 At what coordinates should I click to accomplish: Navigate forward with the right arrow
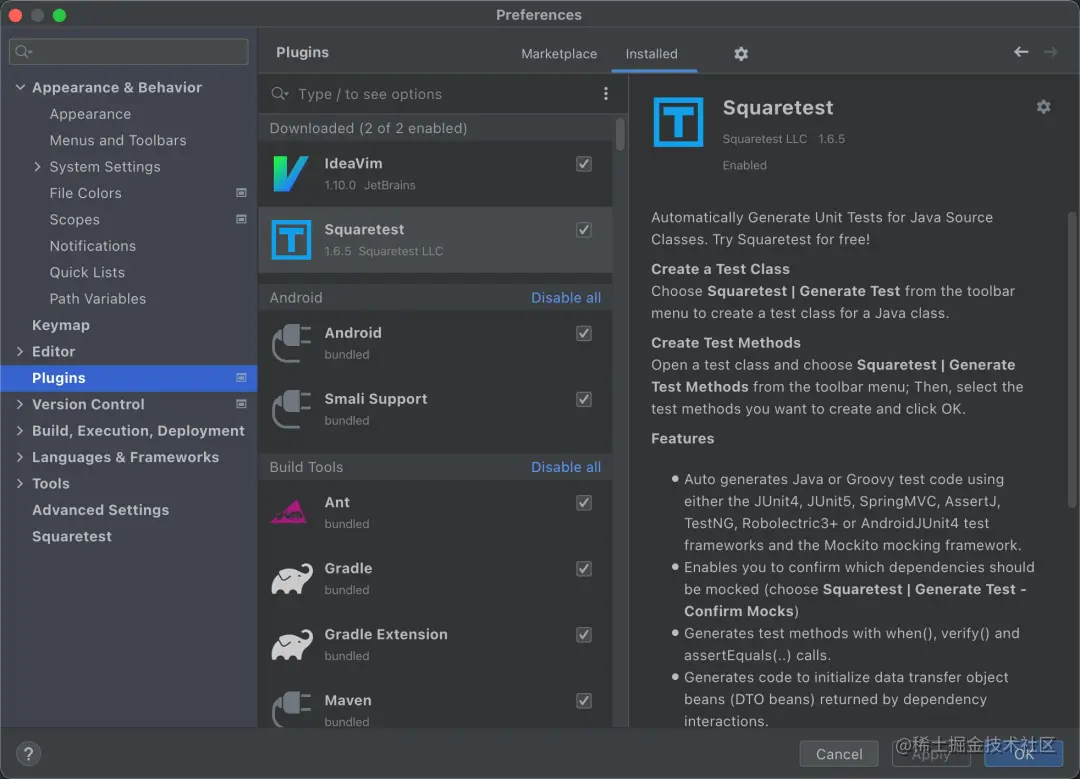[1050, 52]
